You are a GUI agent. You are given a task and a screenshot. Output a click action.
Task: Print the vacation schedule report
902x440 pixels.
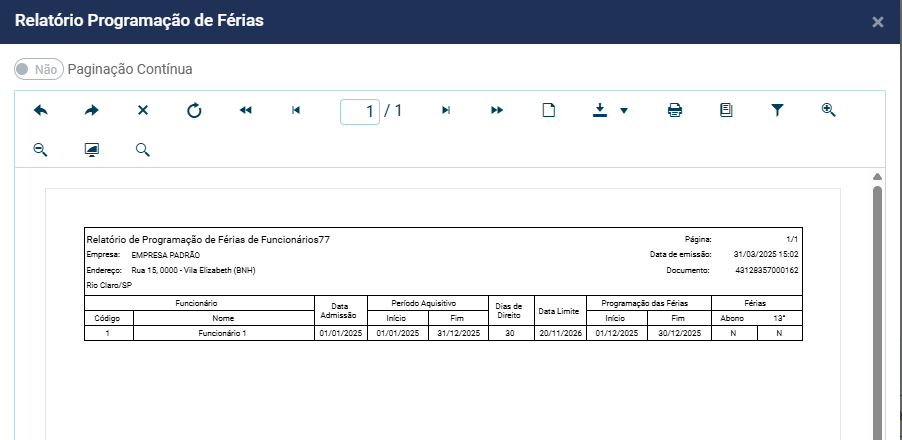(675, 111)
